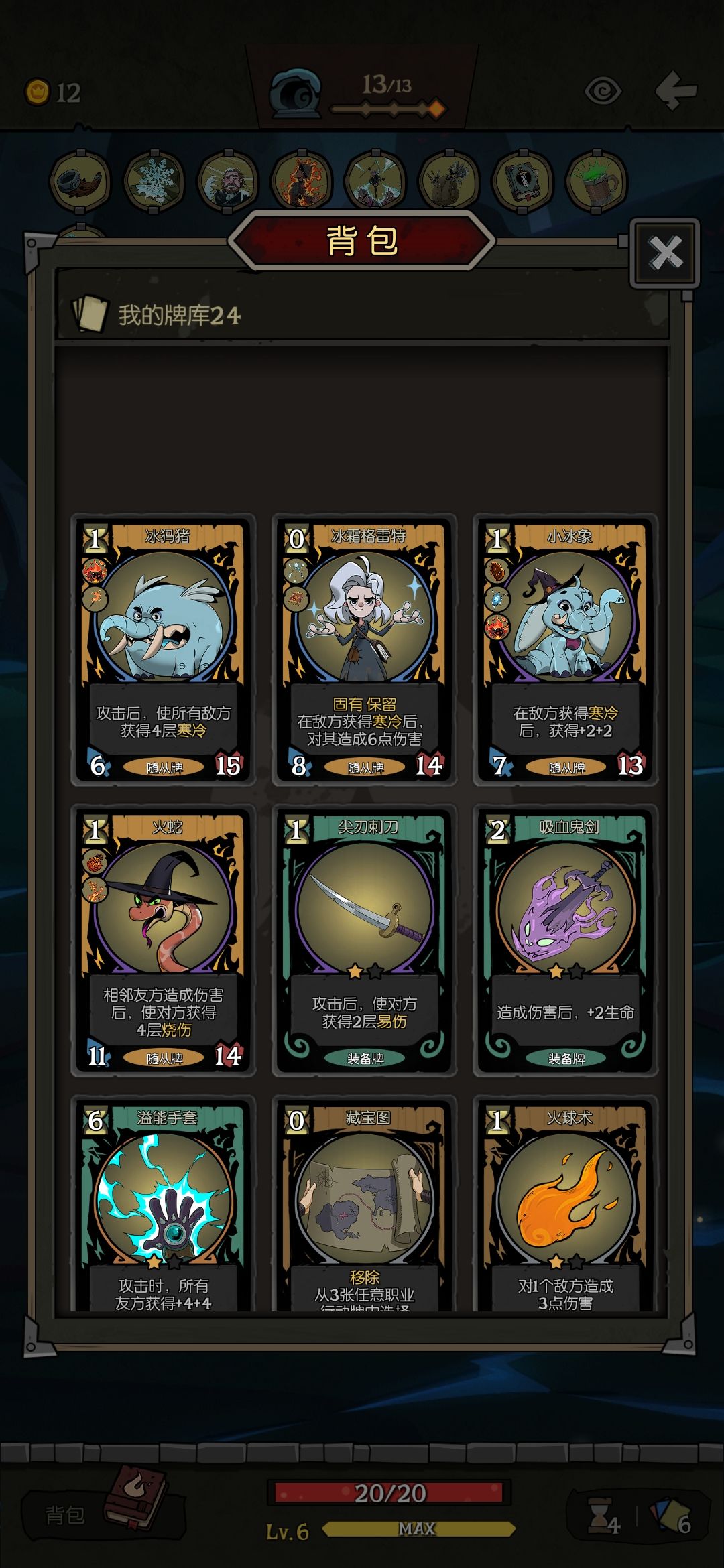
Task: Toggle the eye visibility icon
Action: click(603, 91)
